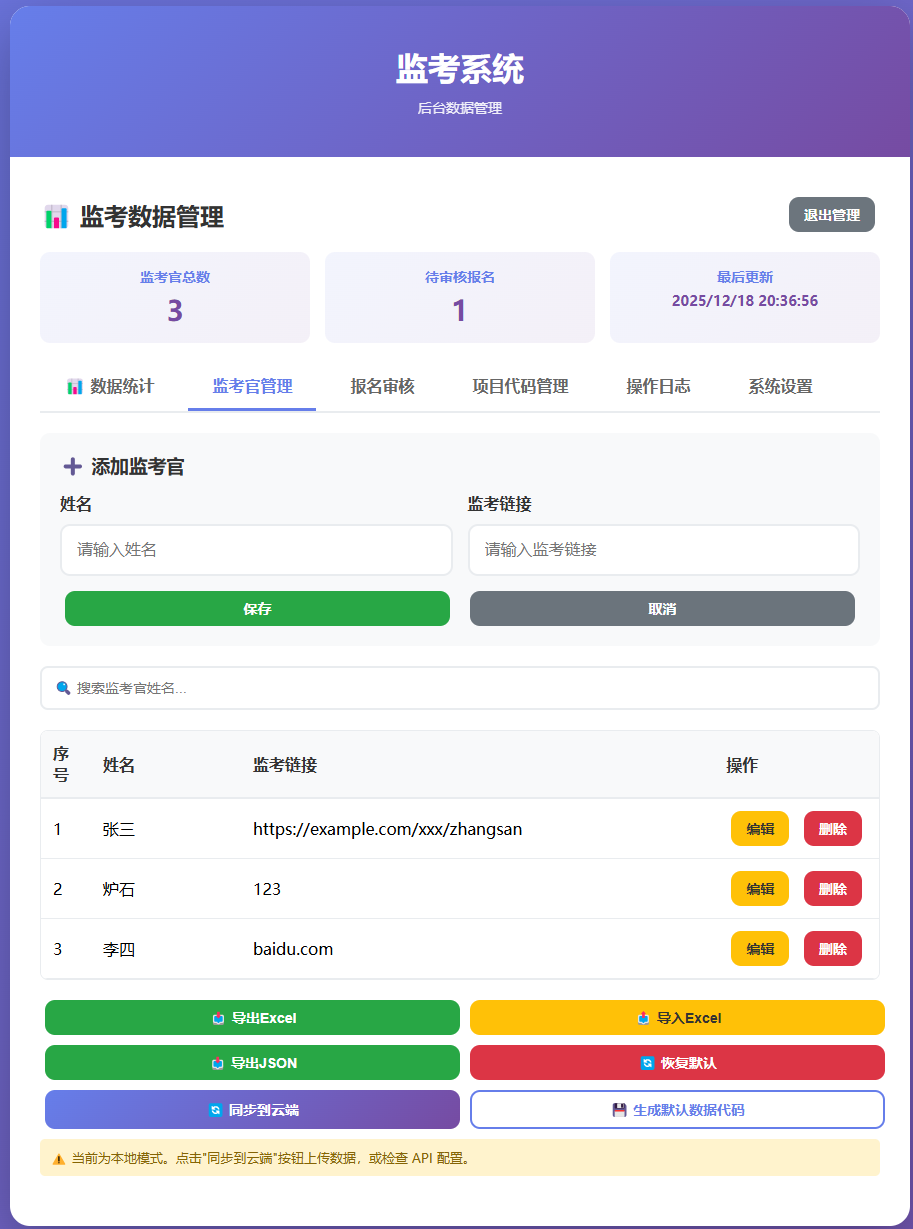Screen dimensions: 913x1229
Task: Delete the record for 李四
Action: pyautogui.click(x=832, y=948)
